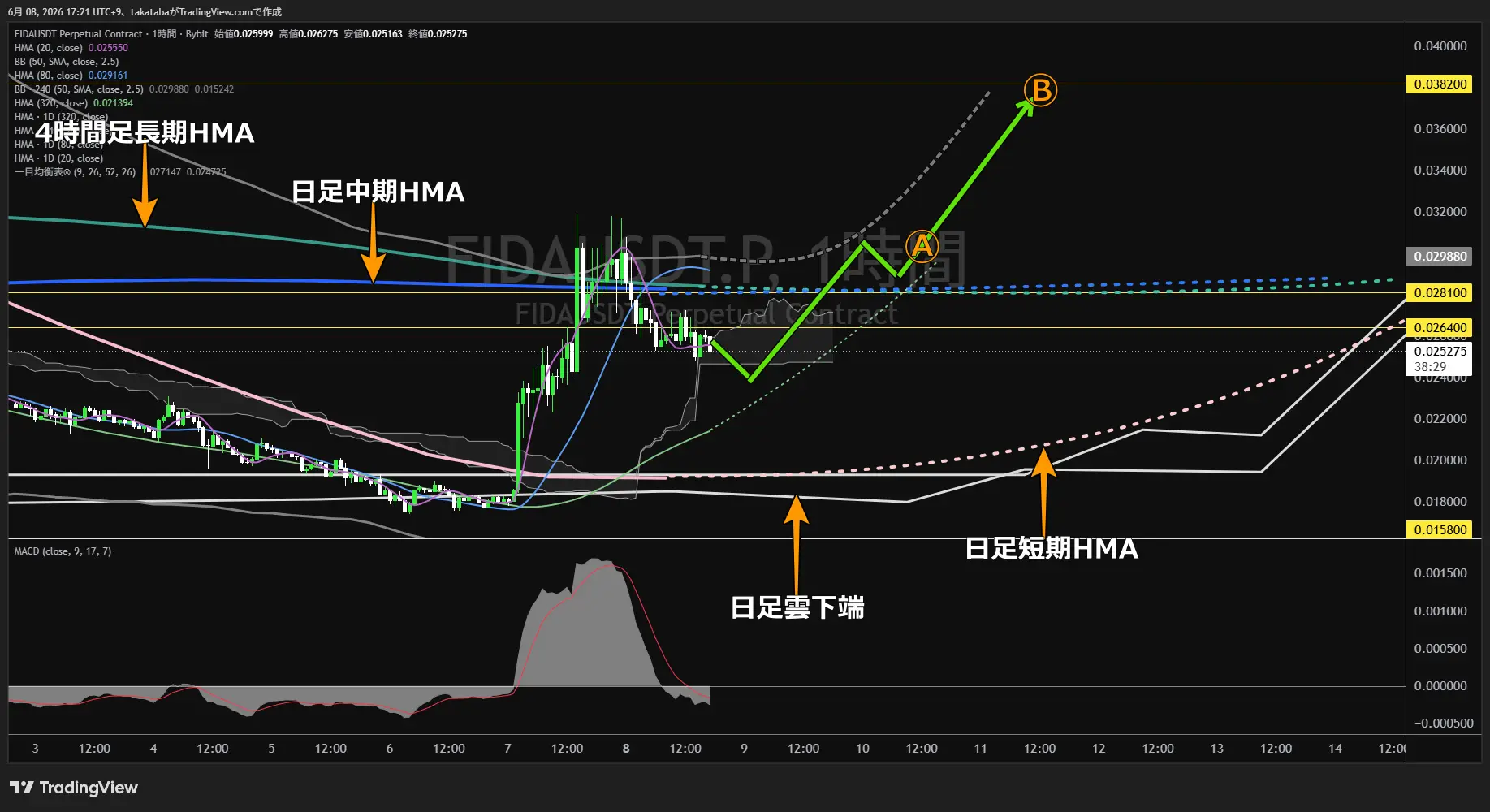The height and width of the screenshot is (812, 1490).
Task: Click 0.000500 on the MACD scale
Action: point(1440,649)
